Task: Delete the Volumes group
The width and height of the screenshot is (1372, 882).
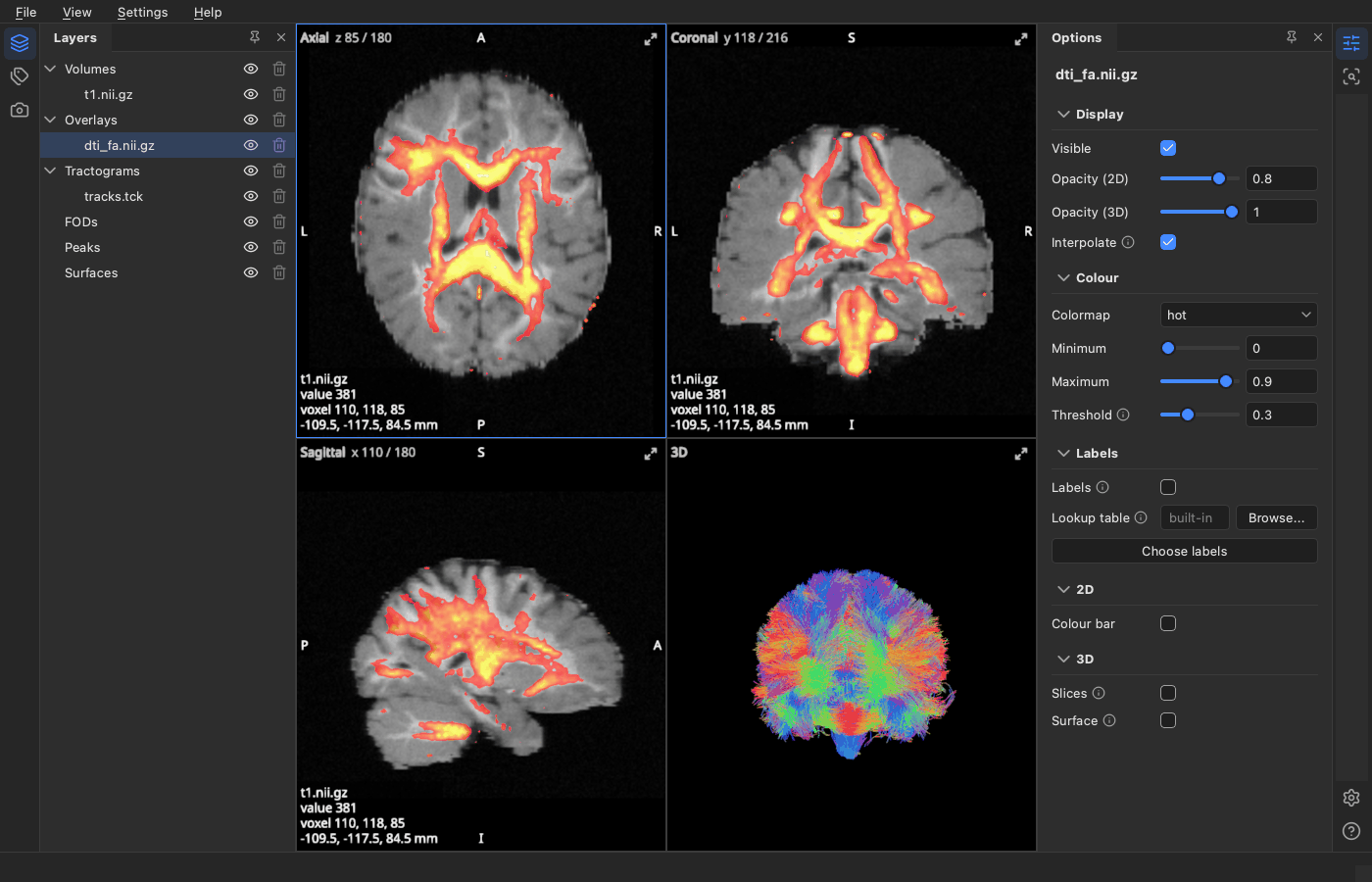Action: (279, 69)
